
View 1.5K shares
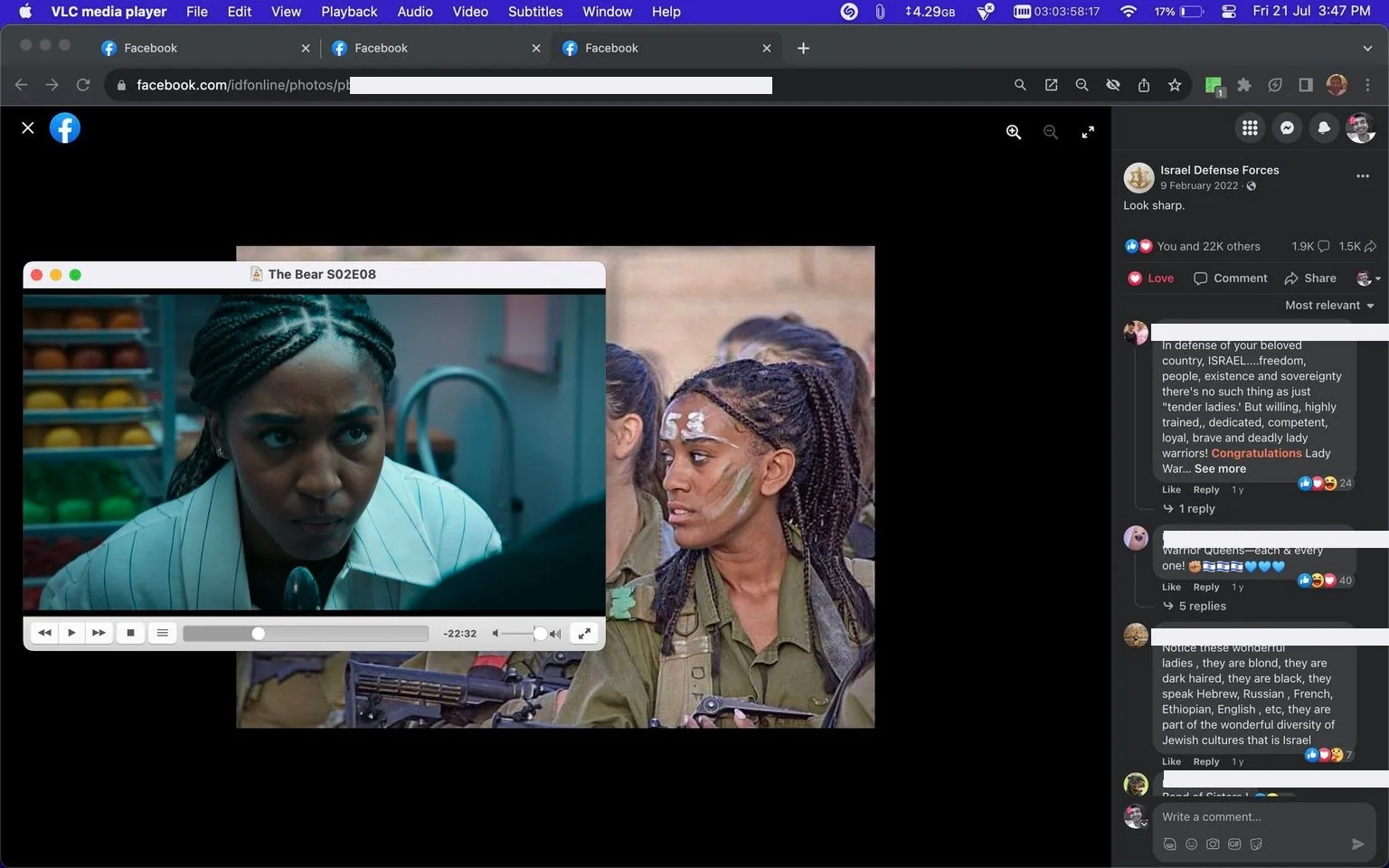1357,246
